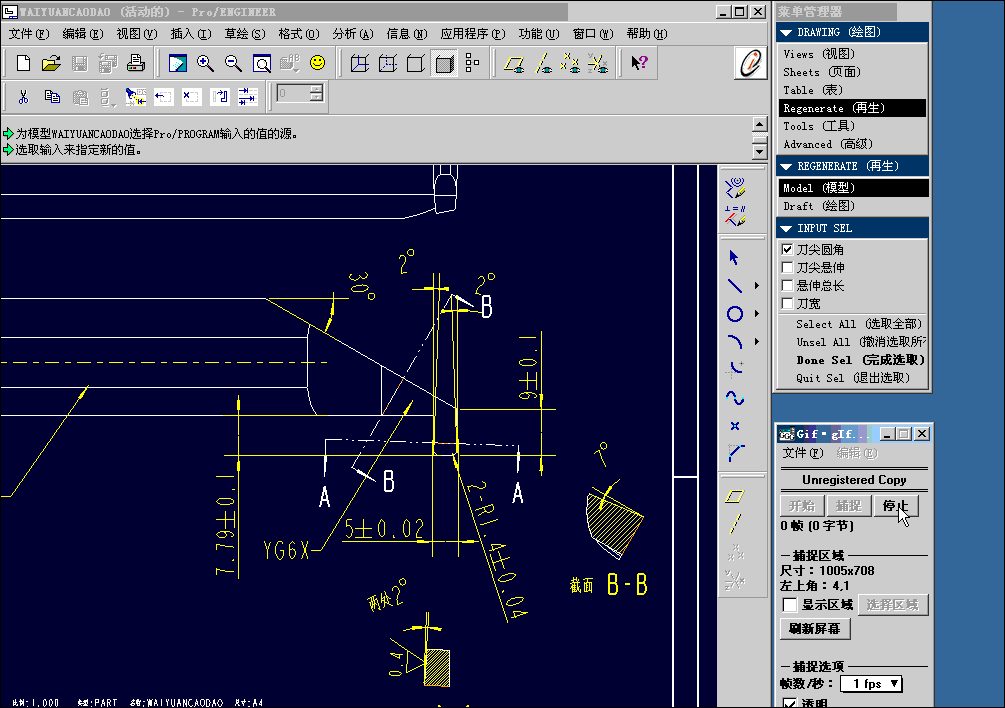Switch to hidden line display icon
This screenshot has width=1005, height=708.
point(388,63)
